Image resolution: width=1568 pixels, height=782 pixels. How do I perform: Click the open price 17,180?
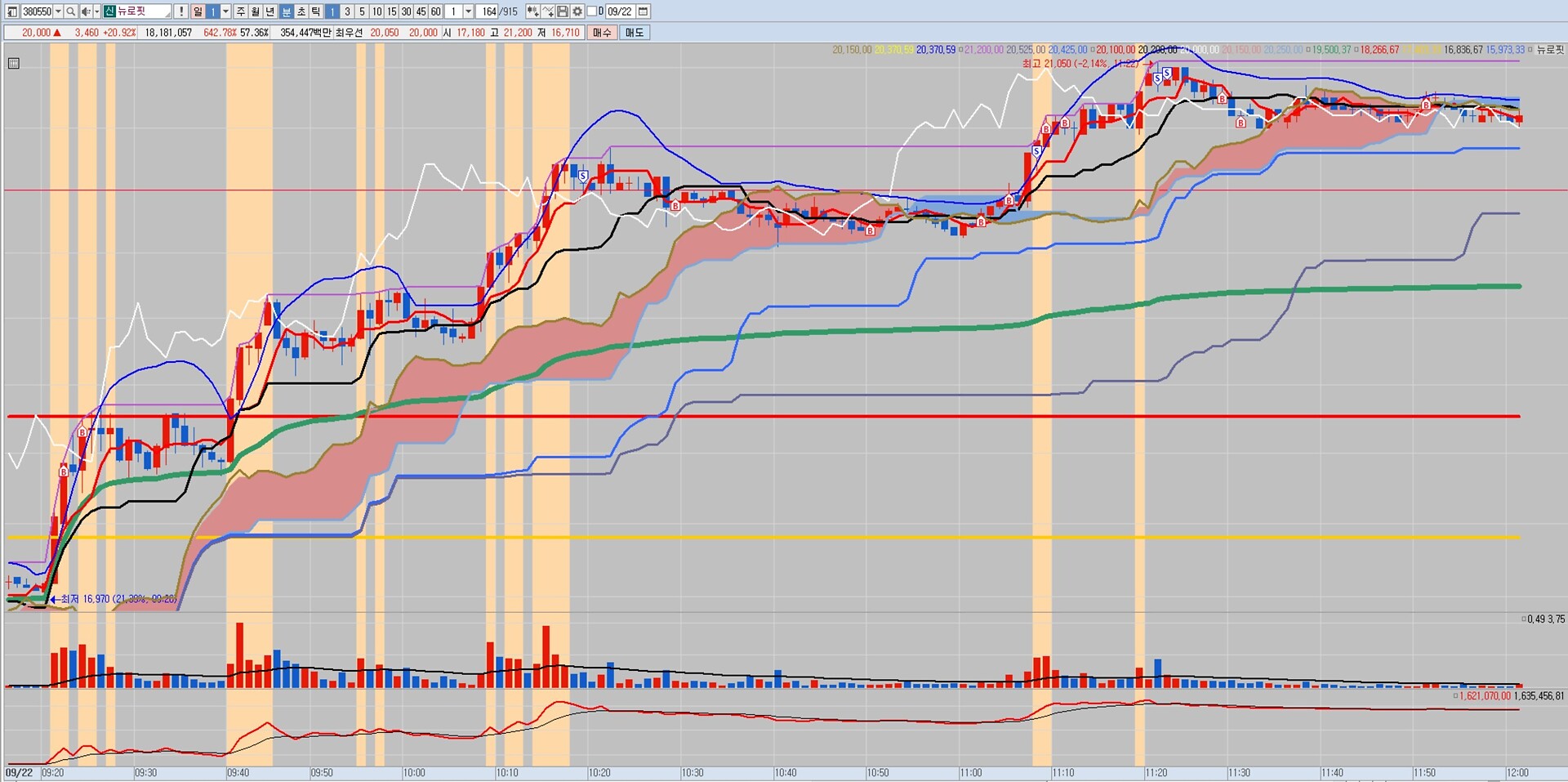pyautogui.click(x=471, y=33)
